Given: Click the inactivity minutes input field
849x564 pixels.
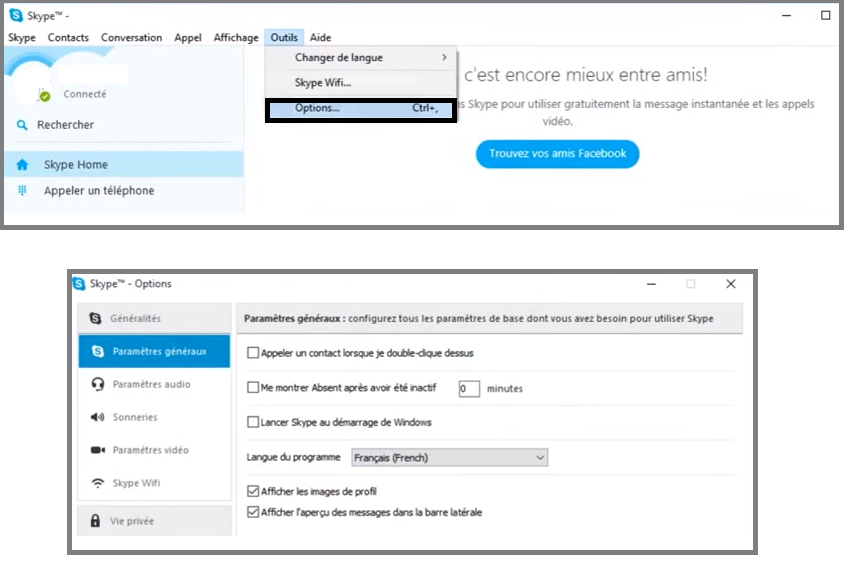Looking at the screenshot, I should click(x=469, y=388).
